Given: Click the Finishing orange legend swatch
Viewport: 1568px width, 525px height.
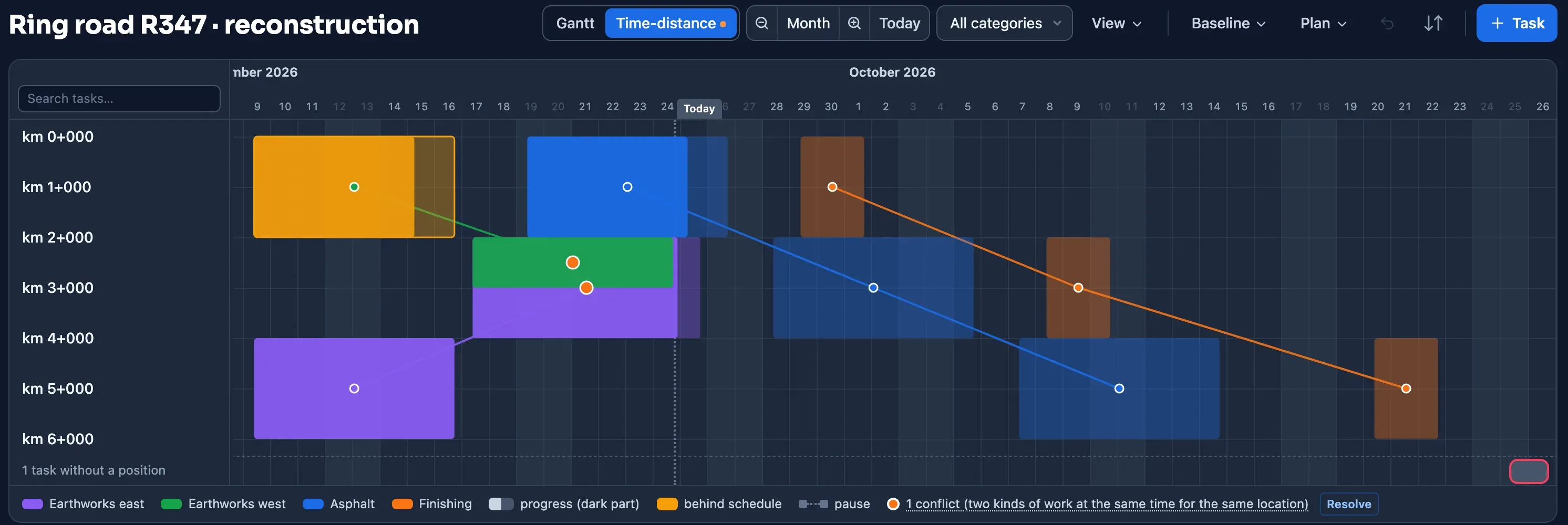Looking at the screenshot, I should click(403, 503).
